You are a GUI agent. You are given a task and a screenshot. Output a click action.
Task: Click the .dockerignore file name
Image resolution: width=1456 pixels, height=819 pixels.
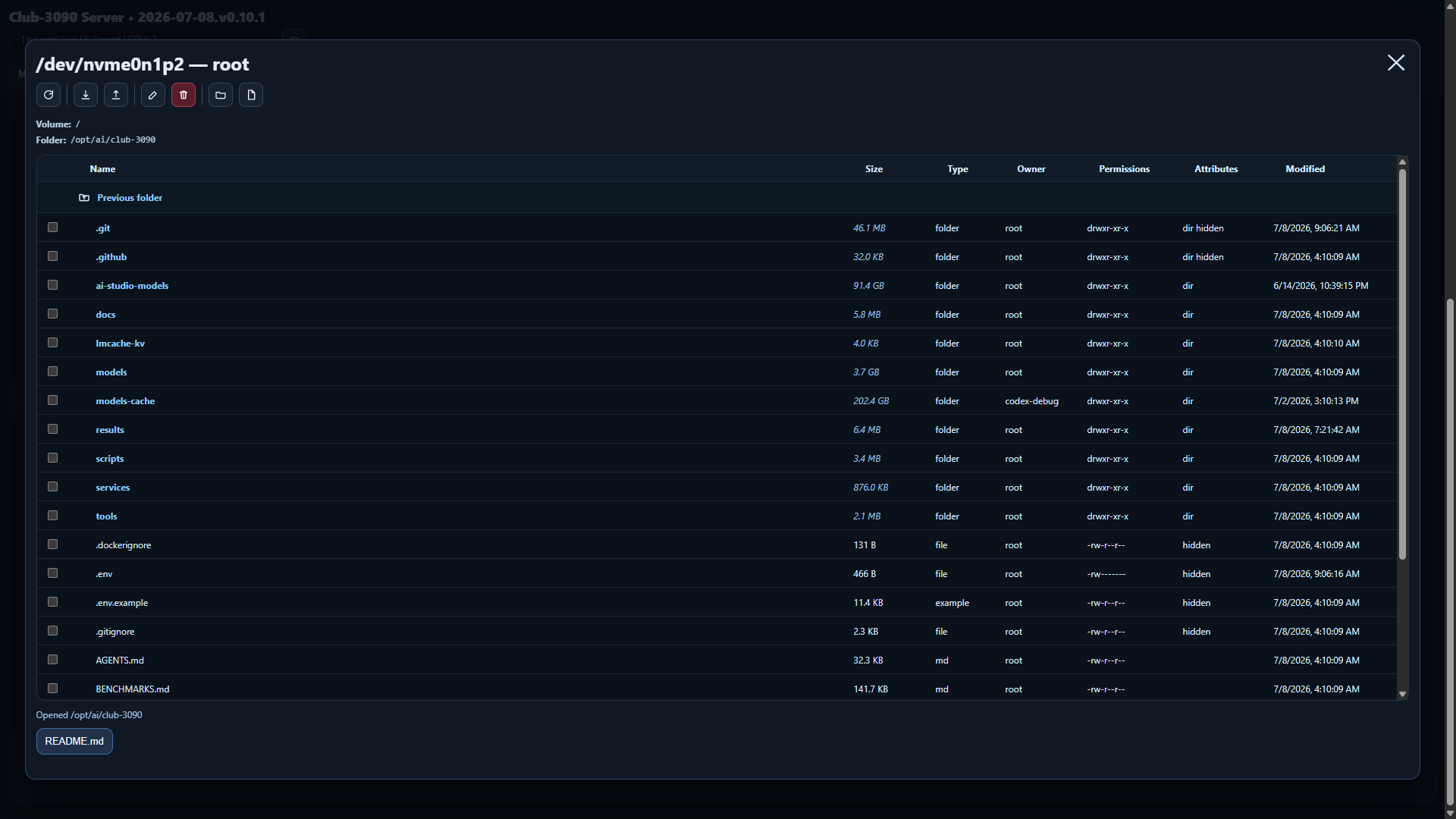[x=124, y=545]
